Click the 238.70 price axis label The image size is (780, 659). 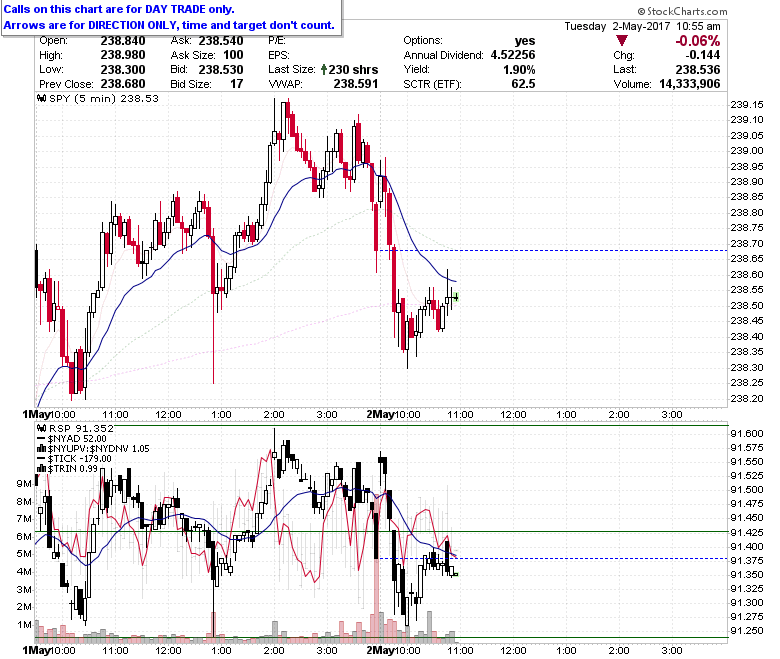coord(747,243)
